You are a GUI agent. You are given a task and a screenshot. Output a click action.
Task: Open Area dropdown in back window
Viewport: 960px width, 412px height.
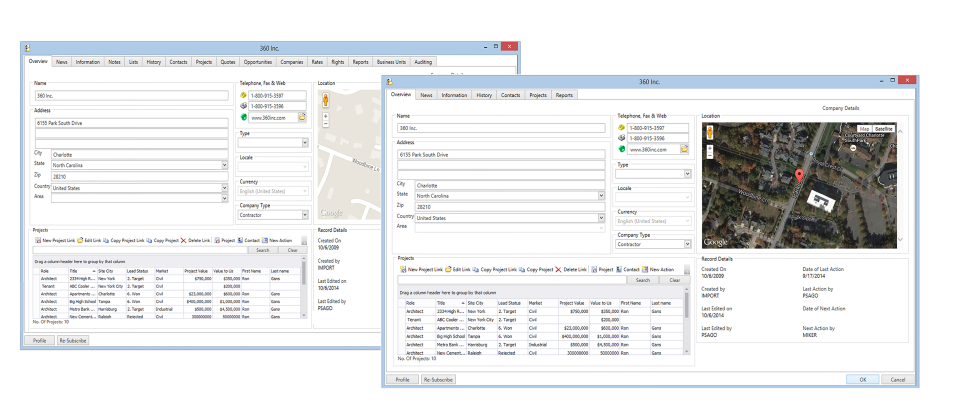click(x=225, y=198)
